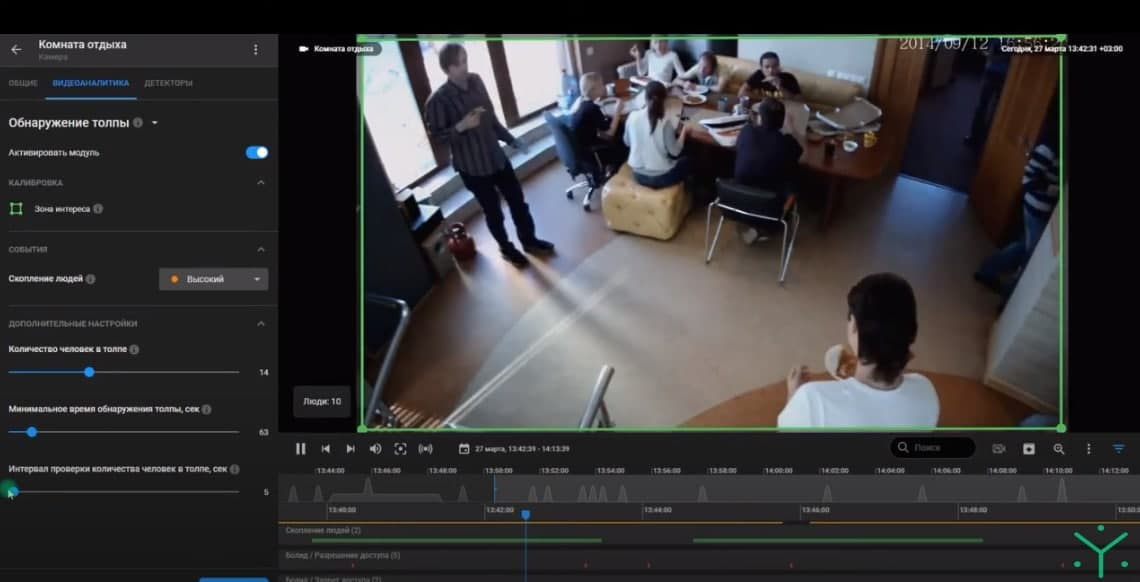Click info icon beside Зона интереса
1140x582 pixels.
point(98,209)
